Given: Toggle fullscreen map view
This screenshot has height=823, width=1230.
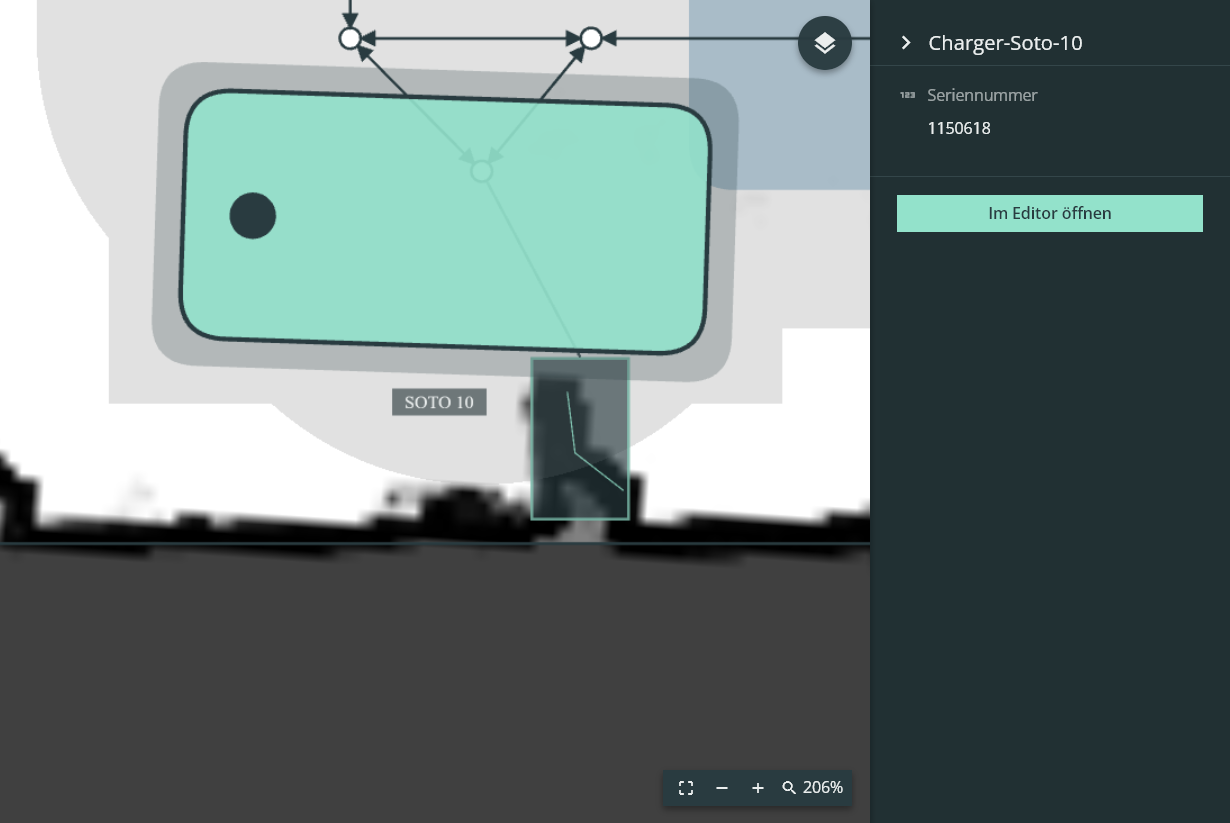Looking at the screenshot, I should [x=686, y=788].
